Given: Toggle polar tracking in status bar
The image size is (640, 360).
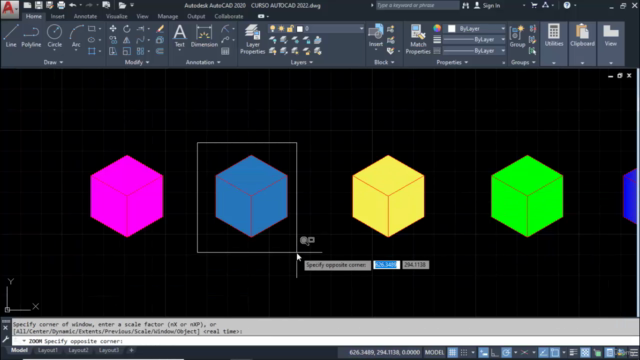Looking at the screenshot, I should pos(506,353).
